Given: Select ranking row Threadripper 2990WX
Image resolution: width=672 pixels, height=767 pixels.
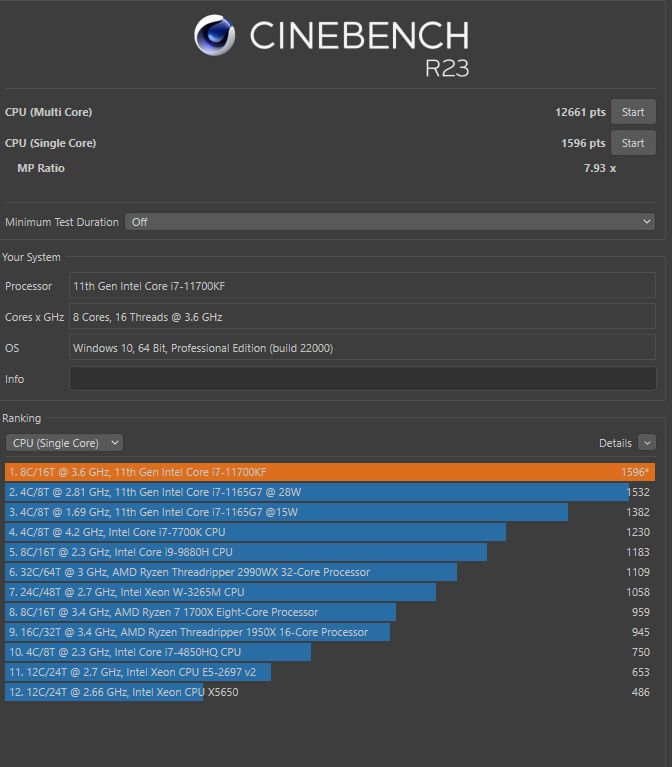Looking at the screenshot, I should point(330,572).
